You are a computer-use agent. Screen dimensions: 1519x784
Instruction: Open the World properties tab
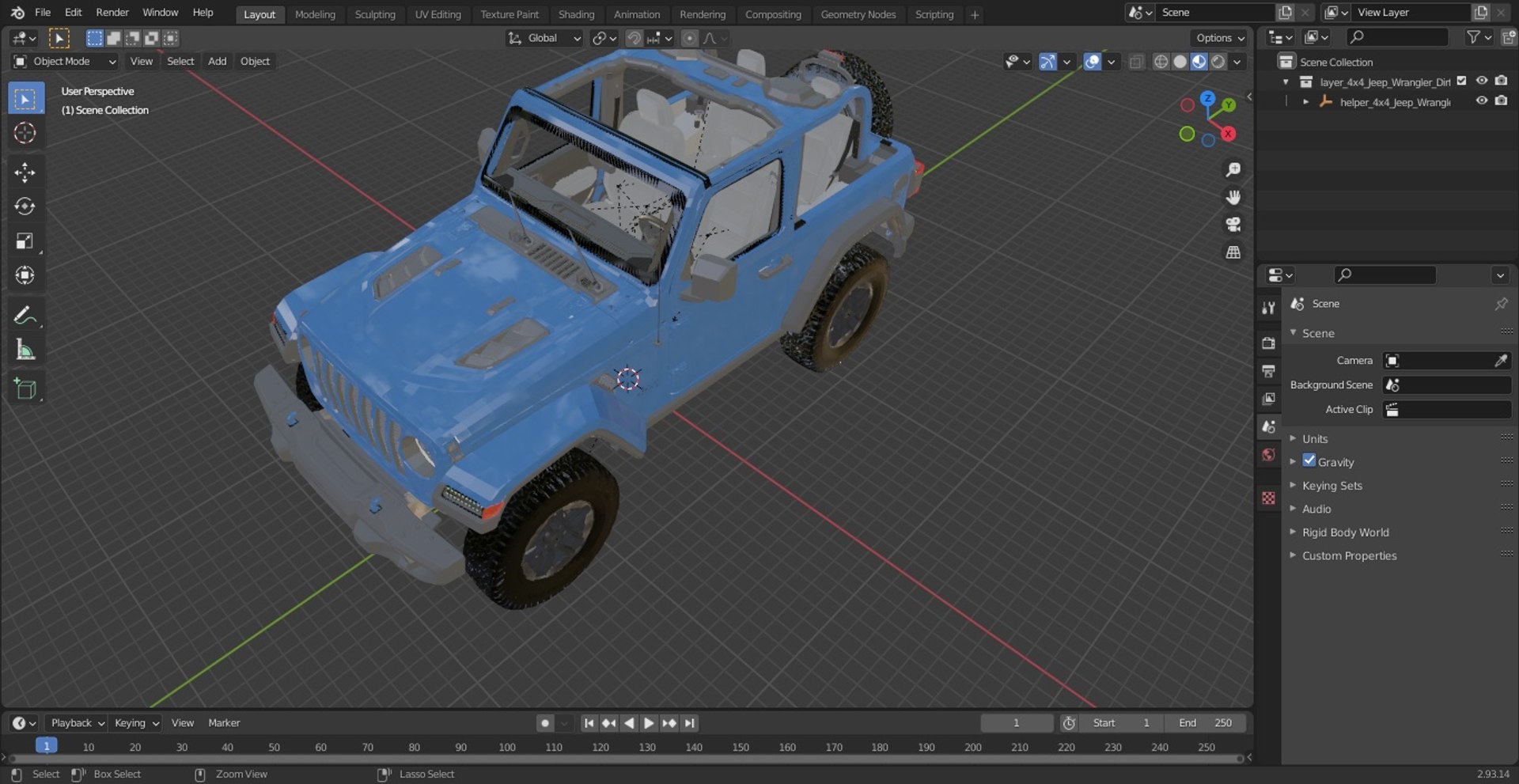1269,455
